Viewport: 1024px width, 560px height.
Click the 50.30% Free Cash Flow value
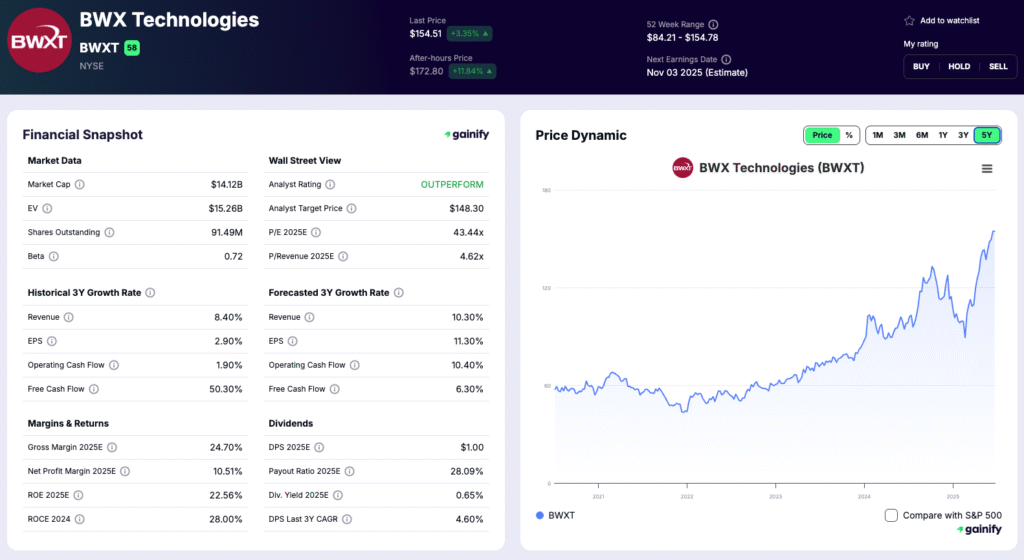(x=225, y=389)
